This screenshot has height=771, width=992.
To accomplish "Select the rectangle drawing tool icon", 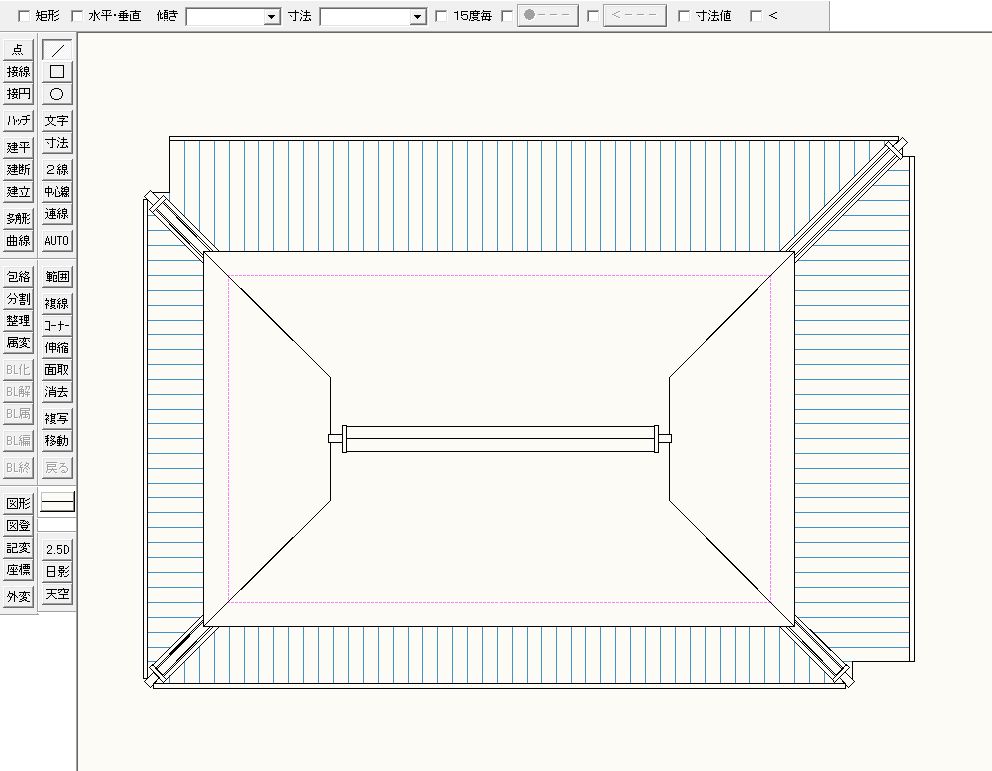I will pyautogui.click(x=57, y=71).
